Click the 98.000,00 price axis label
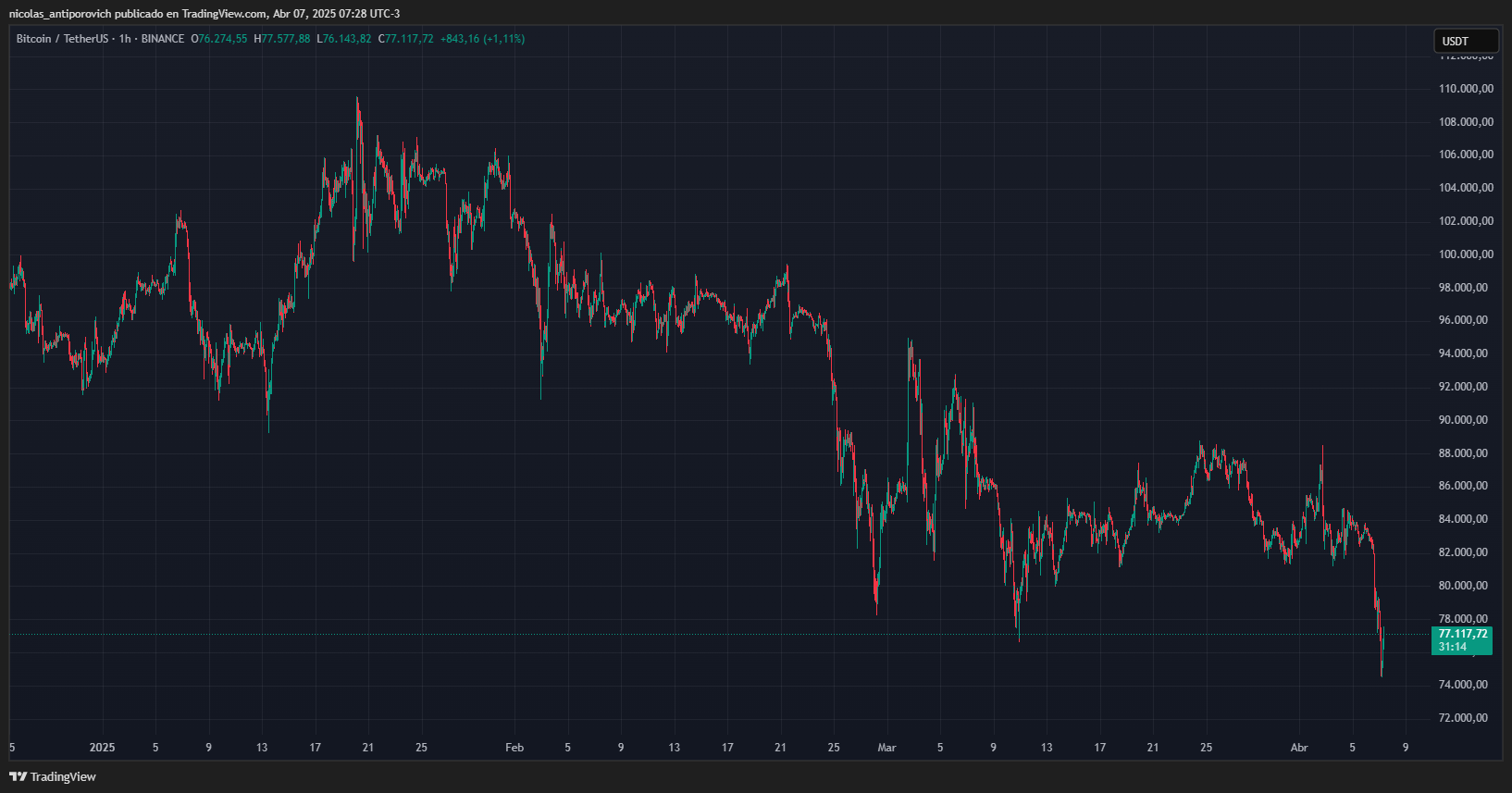This screenshot has height=793, width=1512. 1463,288
